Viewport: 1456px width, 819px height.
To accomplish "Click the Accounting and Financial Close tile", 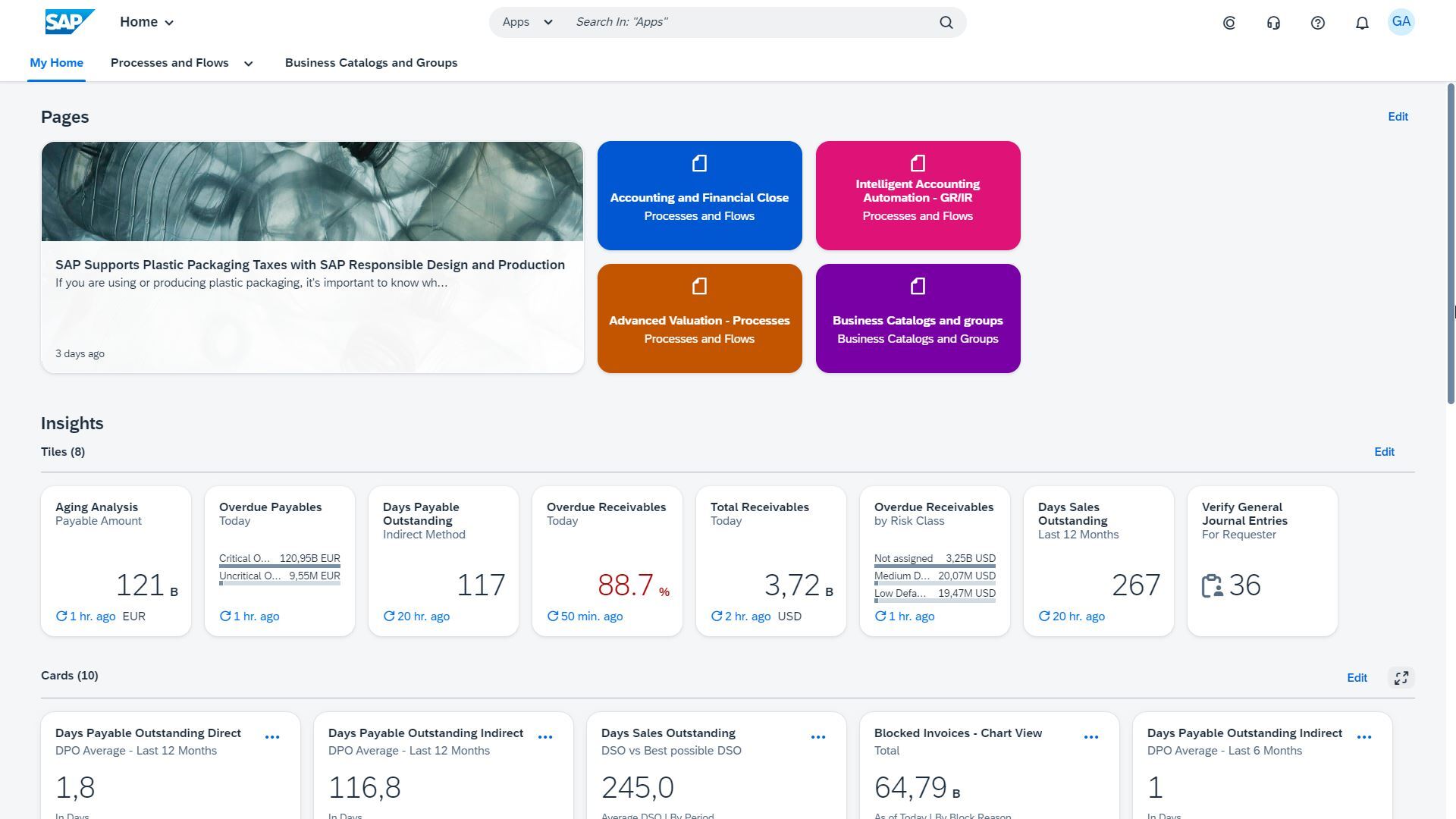I will 699,195.
